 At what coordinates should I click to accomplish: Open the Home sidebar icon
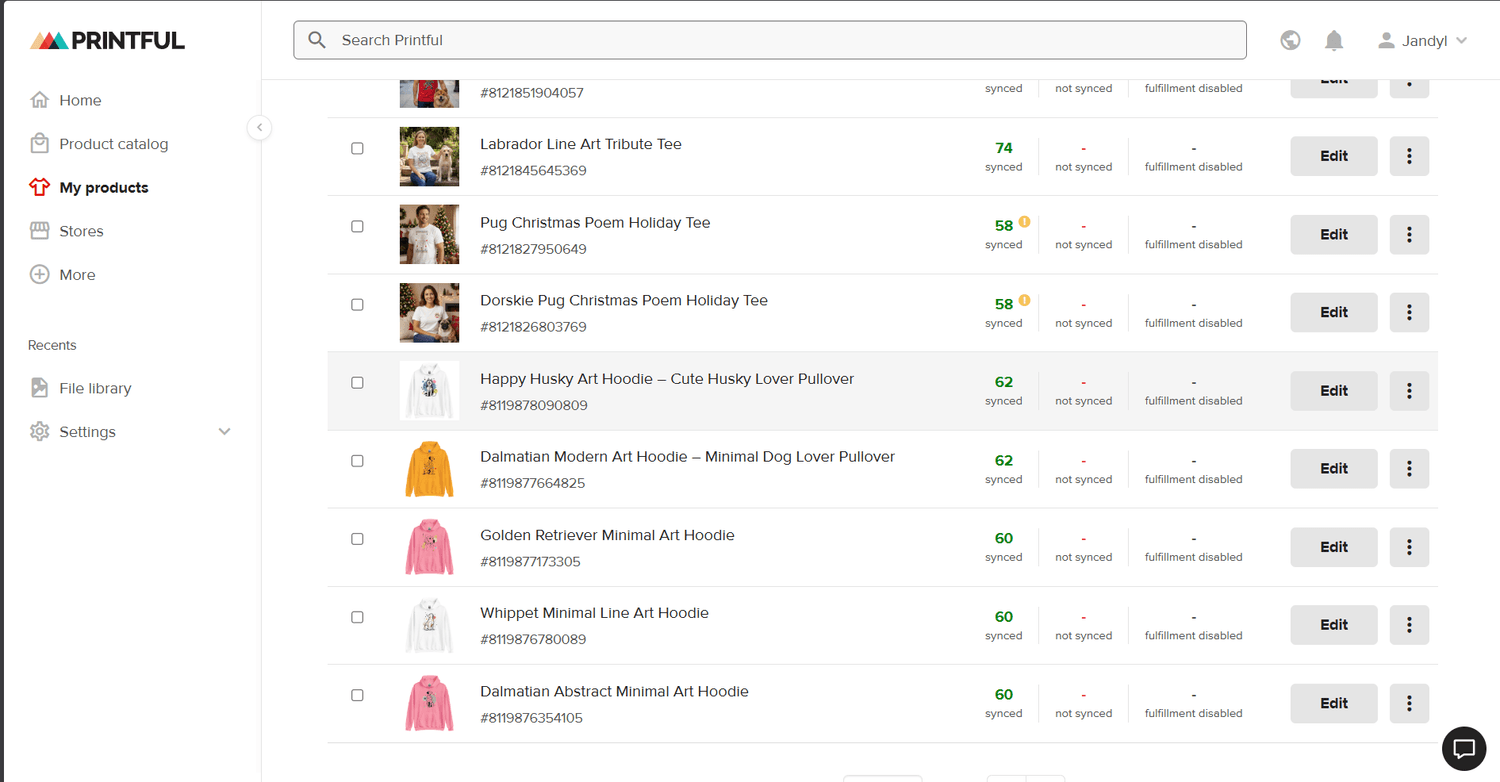point(40,100)
